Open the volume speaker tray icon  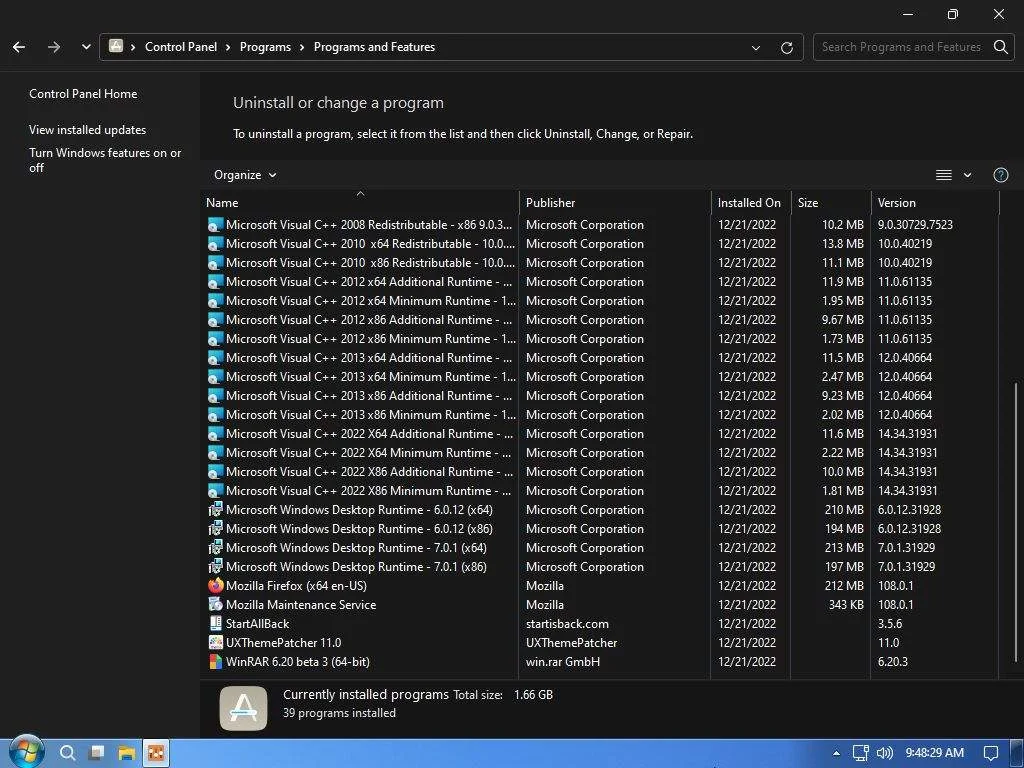(884, 753)
